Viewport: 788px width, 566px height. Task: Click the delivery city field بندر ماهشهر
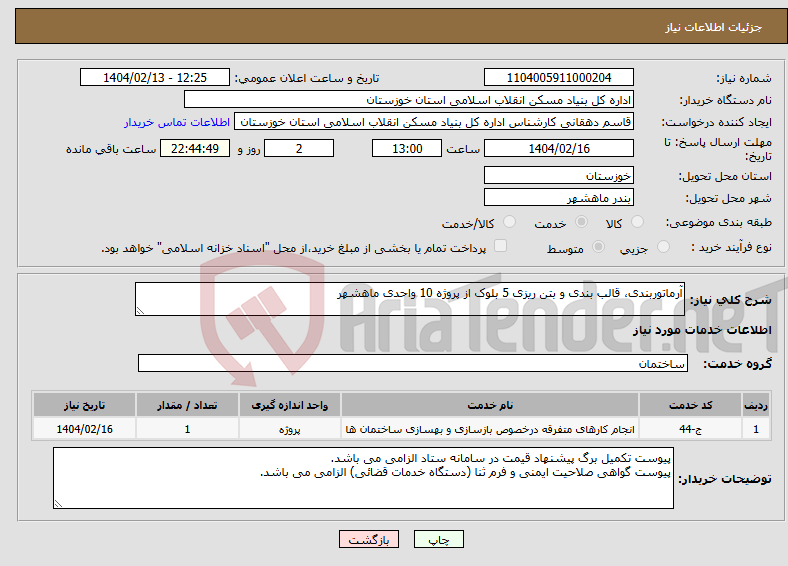tap(559, 198)
